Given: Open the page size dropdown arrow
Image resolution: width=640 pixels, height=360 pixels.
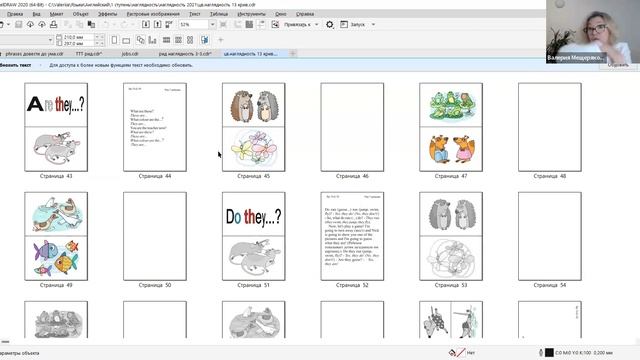Looking at the screenshot, I should [51, 40].
